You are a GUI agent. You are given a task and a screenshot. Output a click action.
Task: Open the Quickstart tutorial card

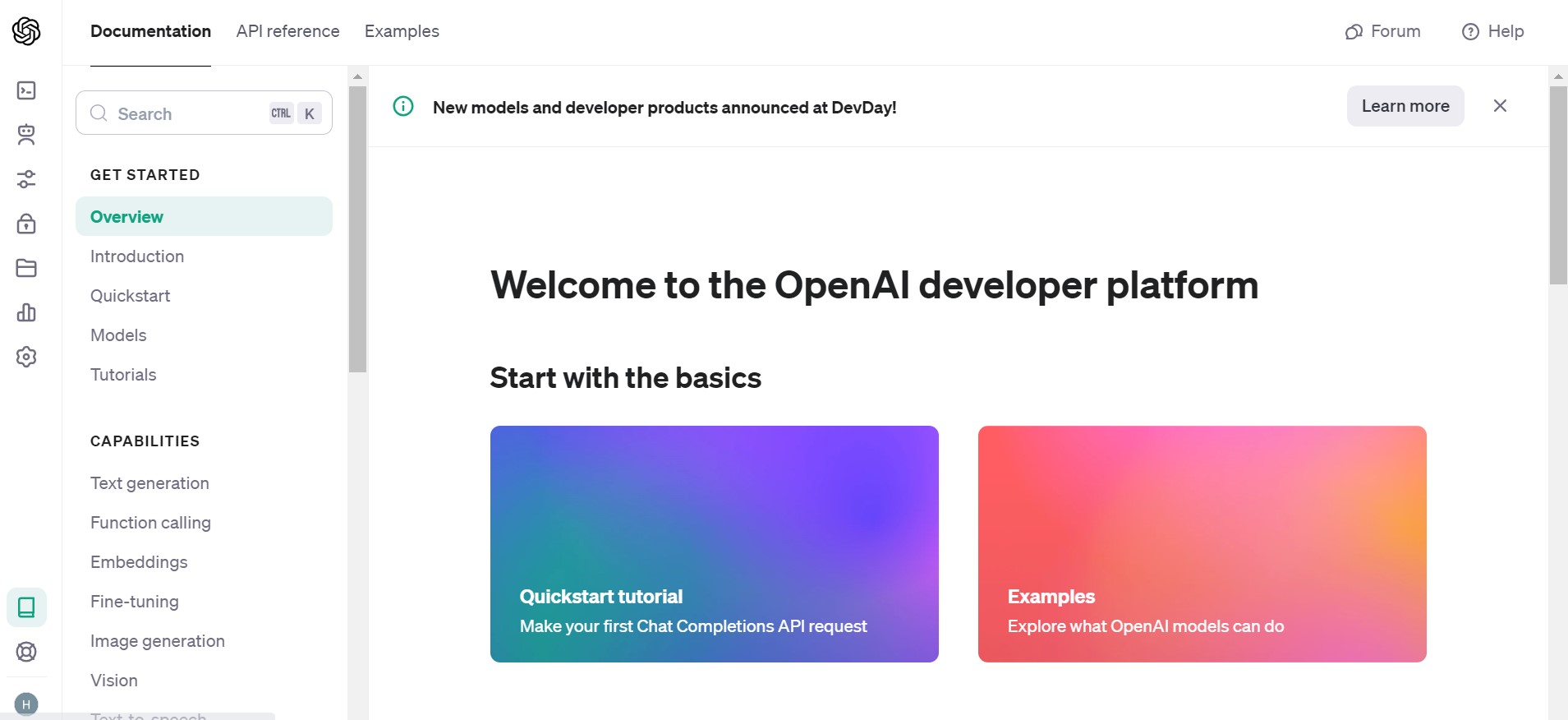tap(715, 544)
